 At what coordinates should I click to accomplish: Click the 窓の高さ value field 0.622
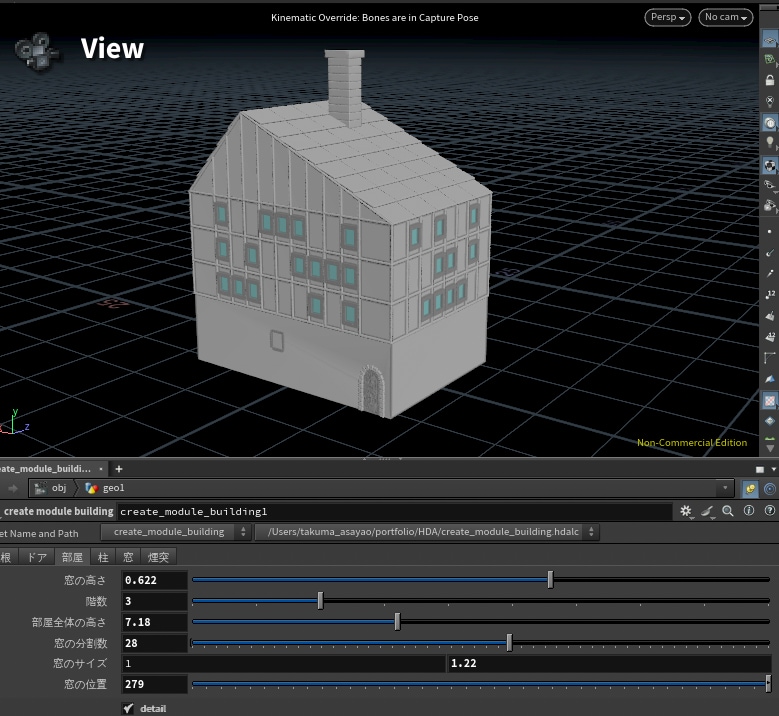pyautogui.click(x=155, y=580)
